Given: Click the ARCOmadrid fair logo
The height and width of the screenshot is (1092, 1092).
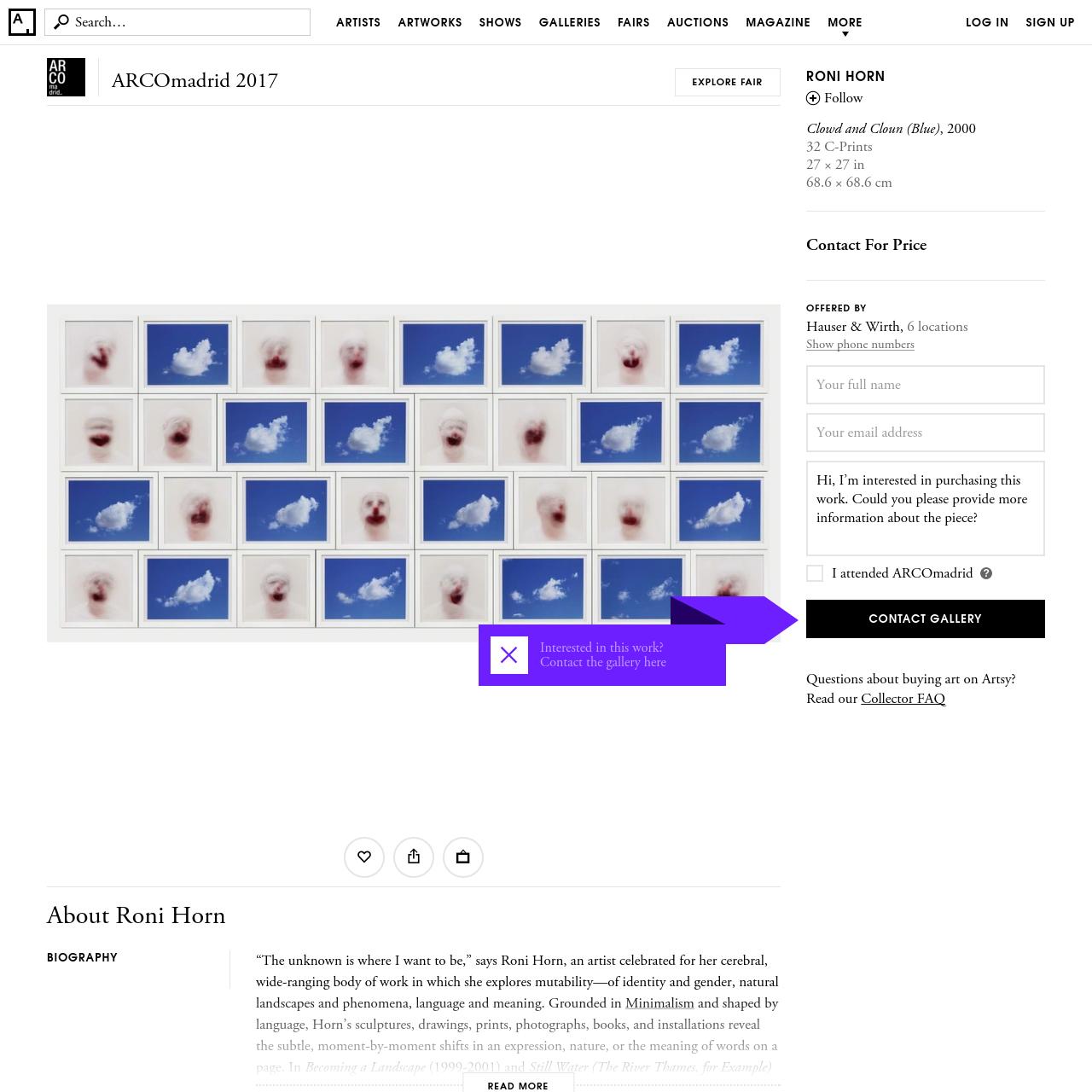Looking at the screenshot, I should (66, 77).
